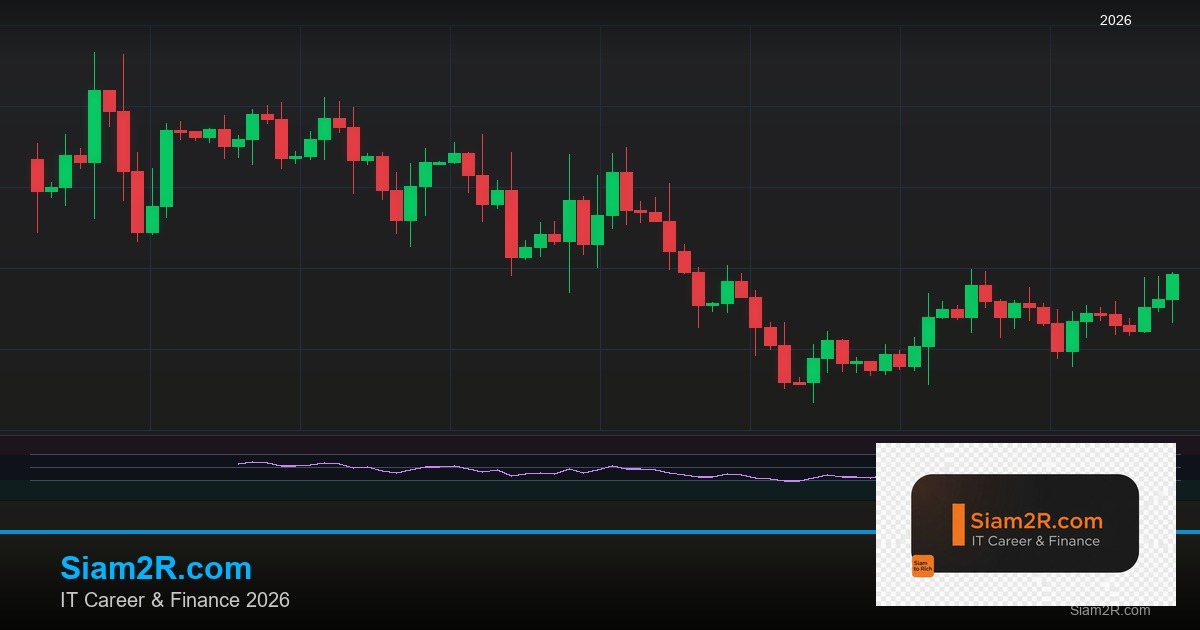Screen dimensions: 1200x630
Task: Select the tallest green candle near left
Action: 94,126
